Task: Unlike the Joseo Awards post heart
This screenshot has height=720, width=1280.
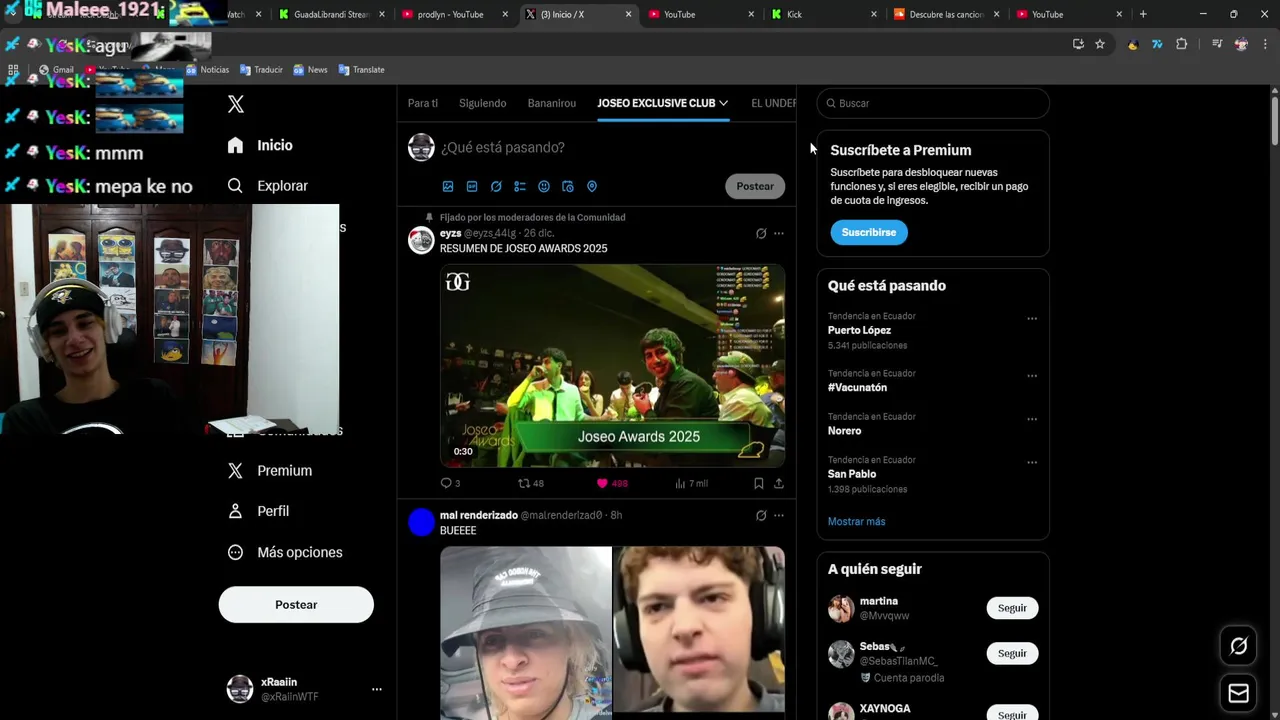Action: pos(611,483)
